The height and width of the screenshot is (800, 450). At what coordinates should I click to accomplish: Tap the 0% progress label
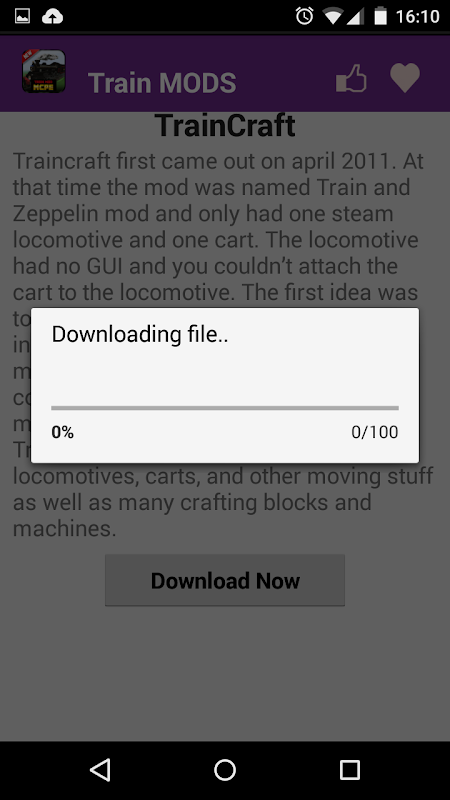tap(63, 432)
